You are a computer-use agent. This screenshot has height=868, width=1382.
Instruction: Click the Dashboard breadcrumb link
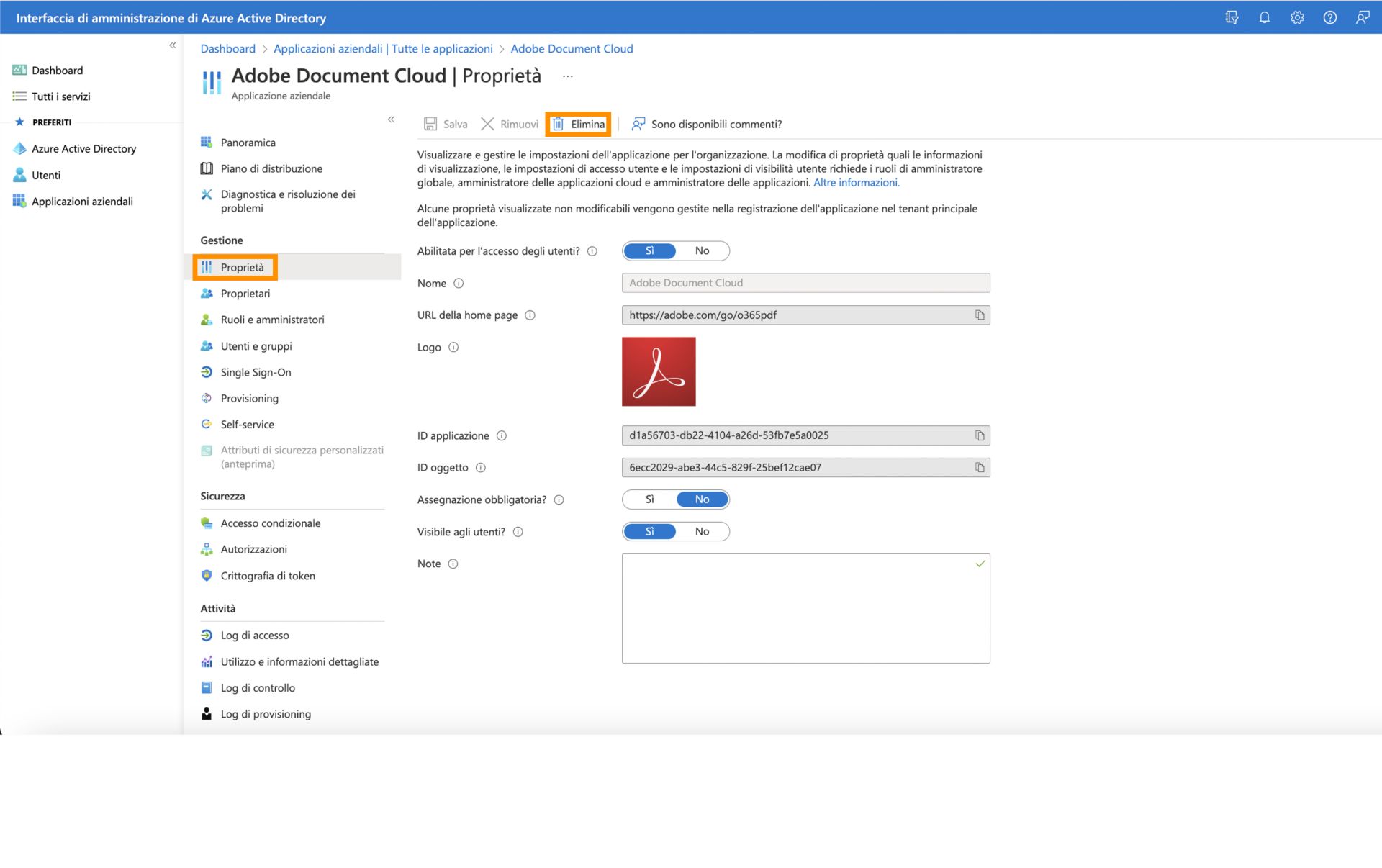click(227, 49)
